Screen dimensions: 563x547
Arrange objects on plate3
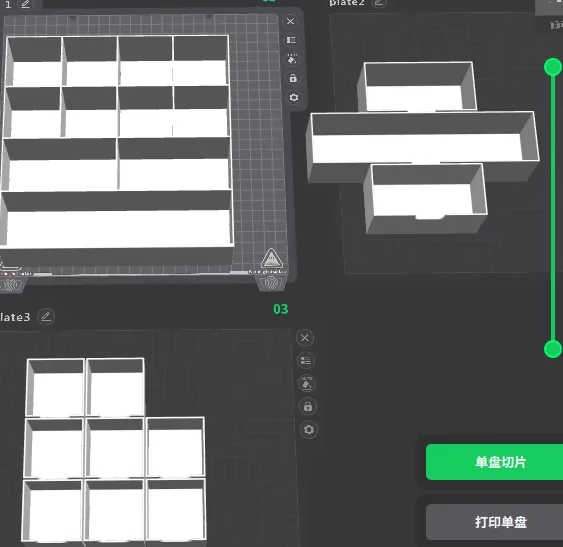coord(306,361)
